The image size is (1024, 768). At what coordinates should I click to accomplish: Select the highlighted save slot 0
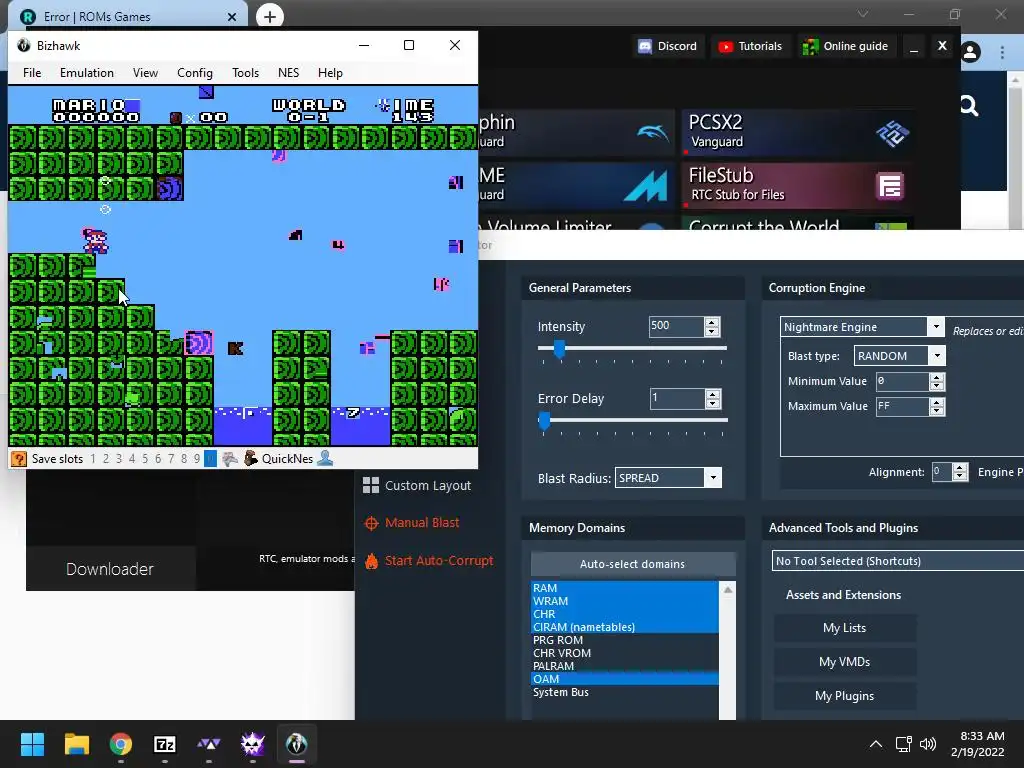click(210, 458)
